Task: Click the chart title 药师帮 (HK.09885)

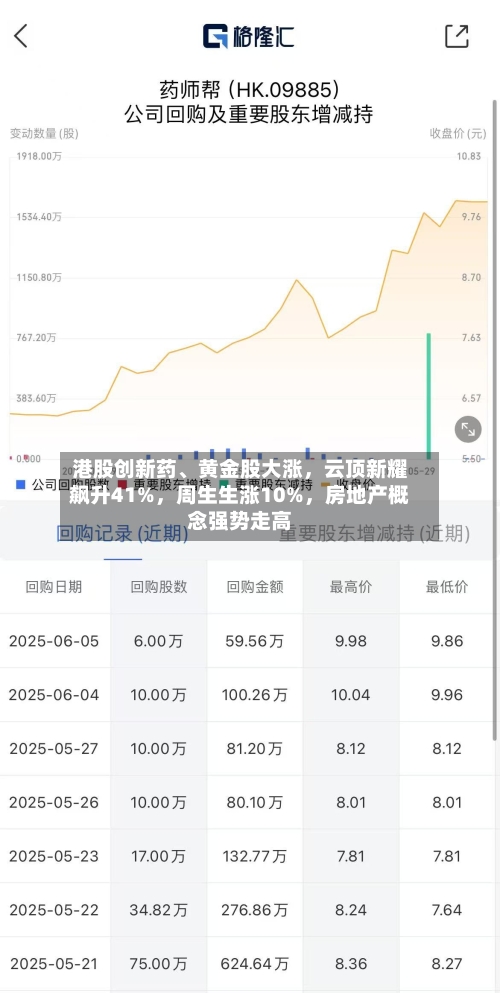Action: 249,89
